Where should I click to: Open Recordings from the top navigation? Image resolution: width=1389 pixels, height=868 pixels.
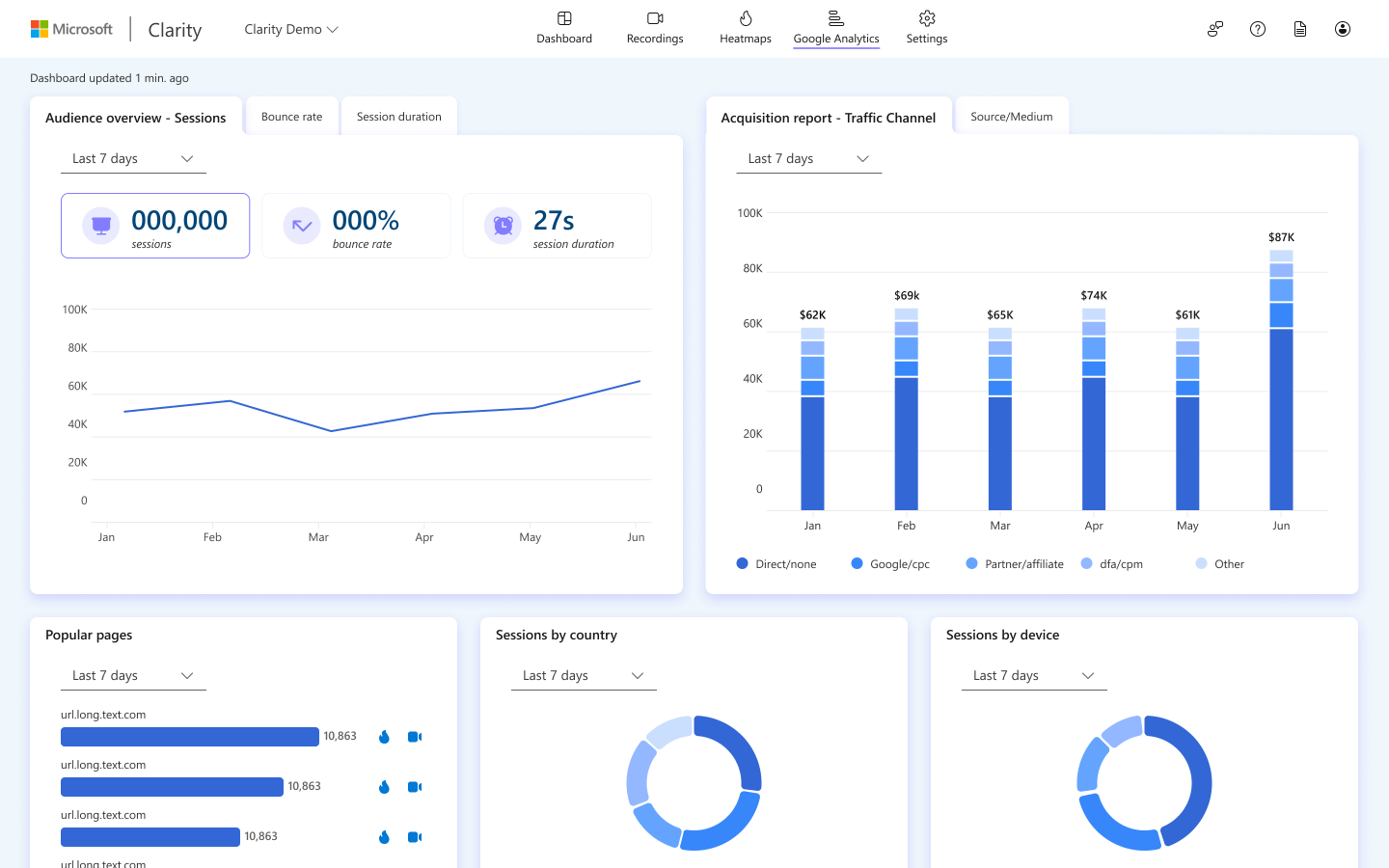coord(654,29)
